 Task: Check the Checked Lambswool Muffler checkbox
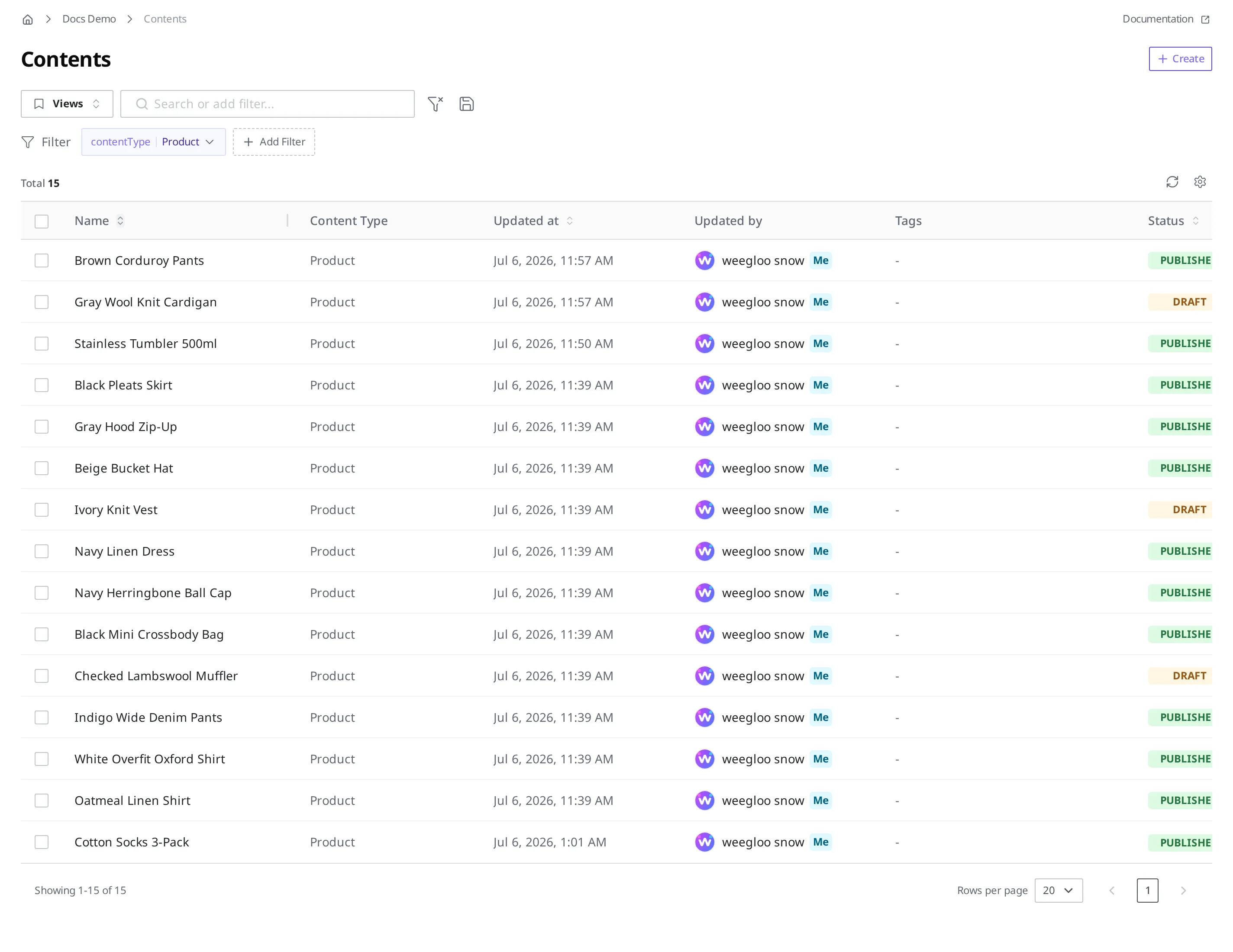[41, 676]
